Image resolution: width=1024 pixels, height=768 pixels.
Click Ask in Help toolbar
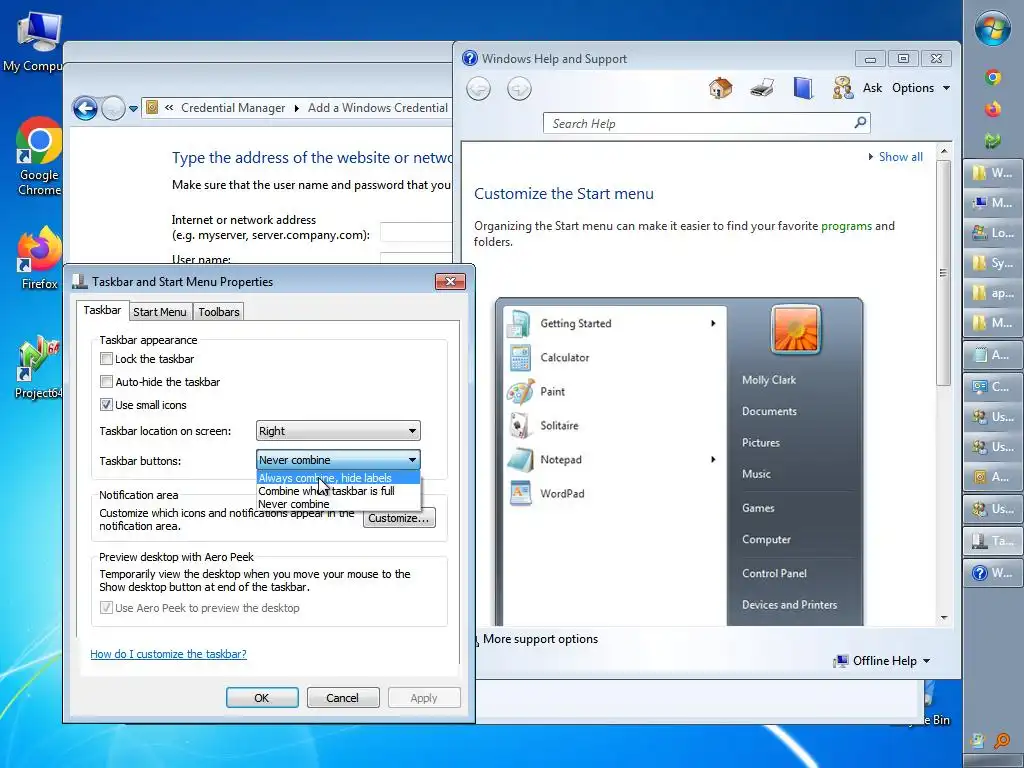coord(872,88)
